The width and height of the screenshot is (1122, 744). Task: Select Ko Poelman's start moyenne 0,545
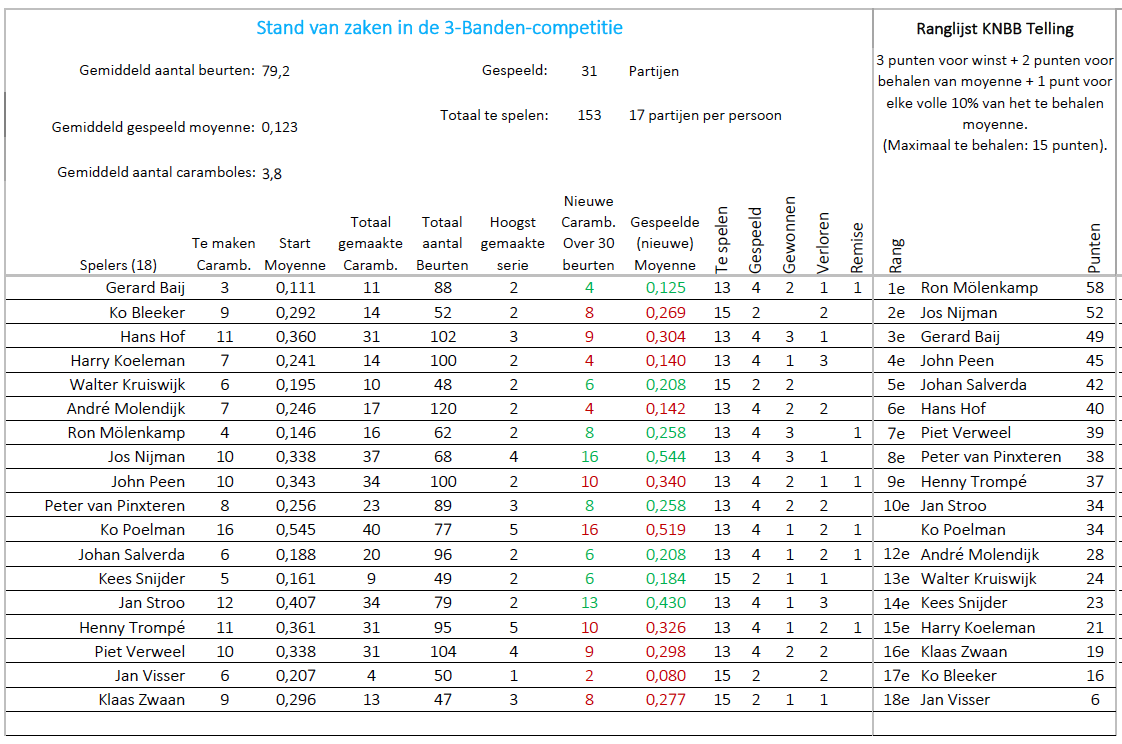click(296, 529)
